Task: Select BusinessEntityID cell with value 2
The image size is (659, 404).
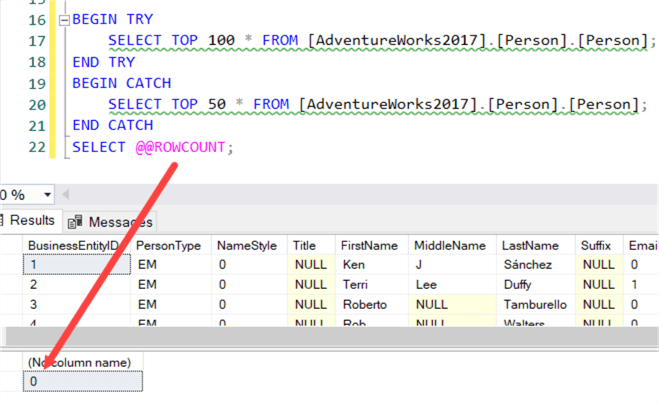Action: point(76,285)
